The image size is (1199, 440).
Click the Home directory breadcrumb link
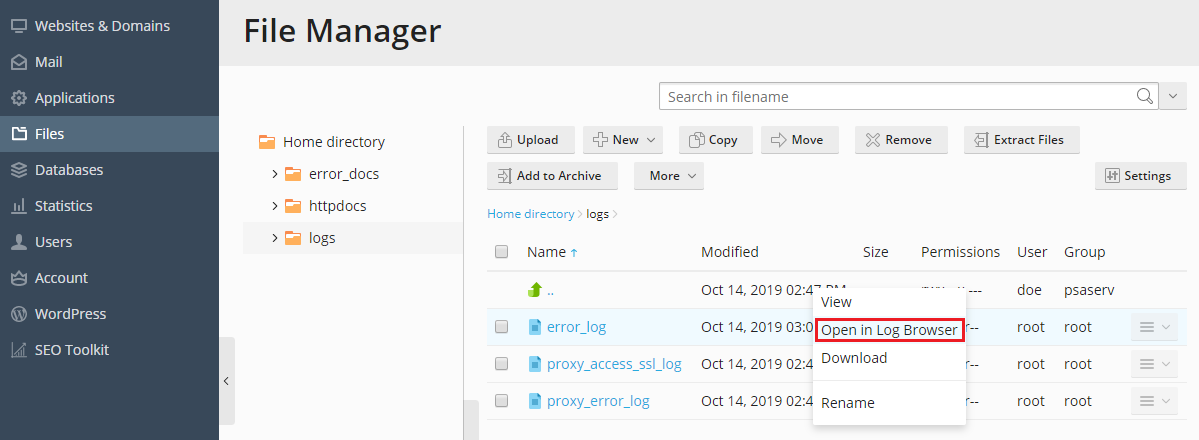530,214
